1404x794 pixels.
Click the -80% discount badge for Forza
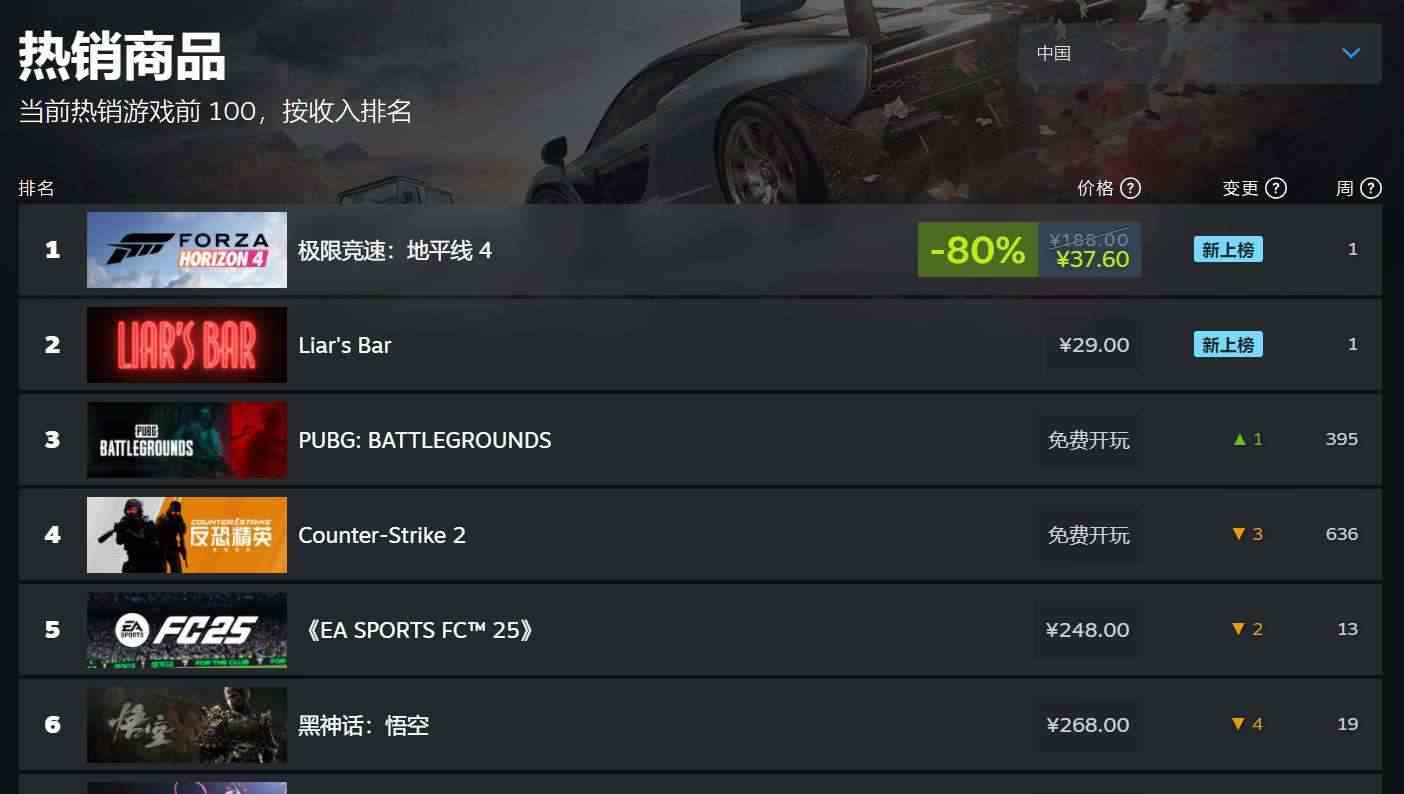(x=978, y=250)
